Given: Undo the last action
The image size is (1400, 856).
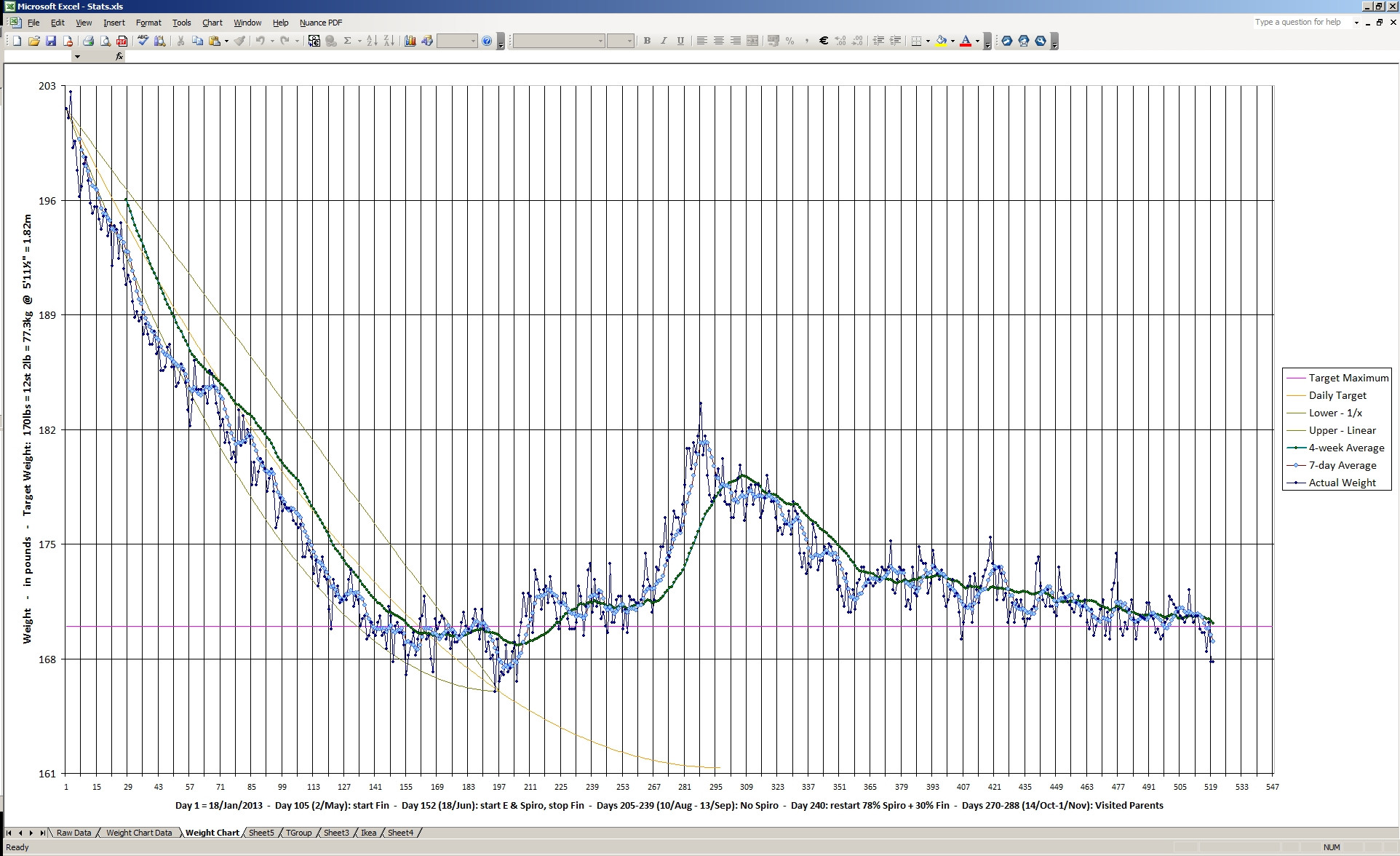Looking at the screenshot, I should [x=260, y=41].
